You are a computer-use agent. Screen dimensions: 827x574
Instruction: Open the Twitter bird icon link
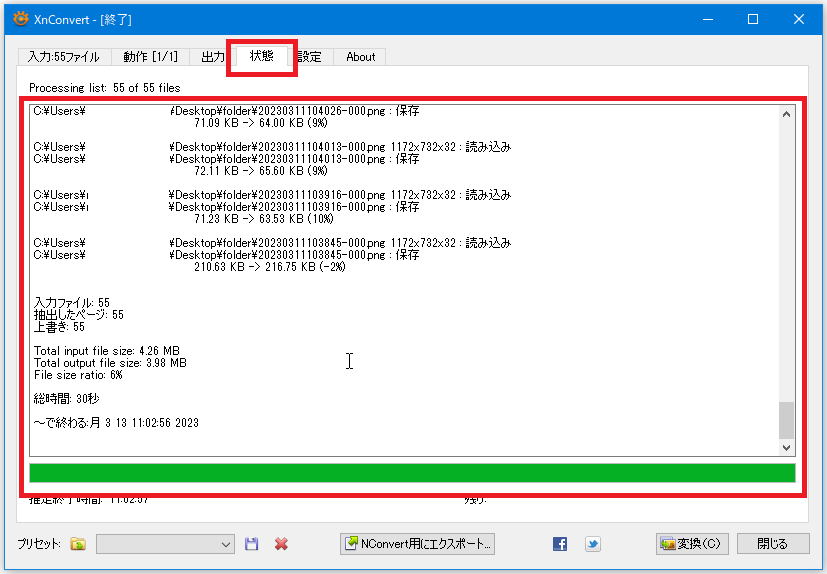click(593, 544)
